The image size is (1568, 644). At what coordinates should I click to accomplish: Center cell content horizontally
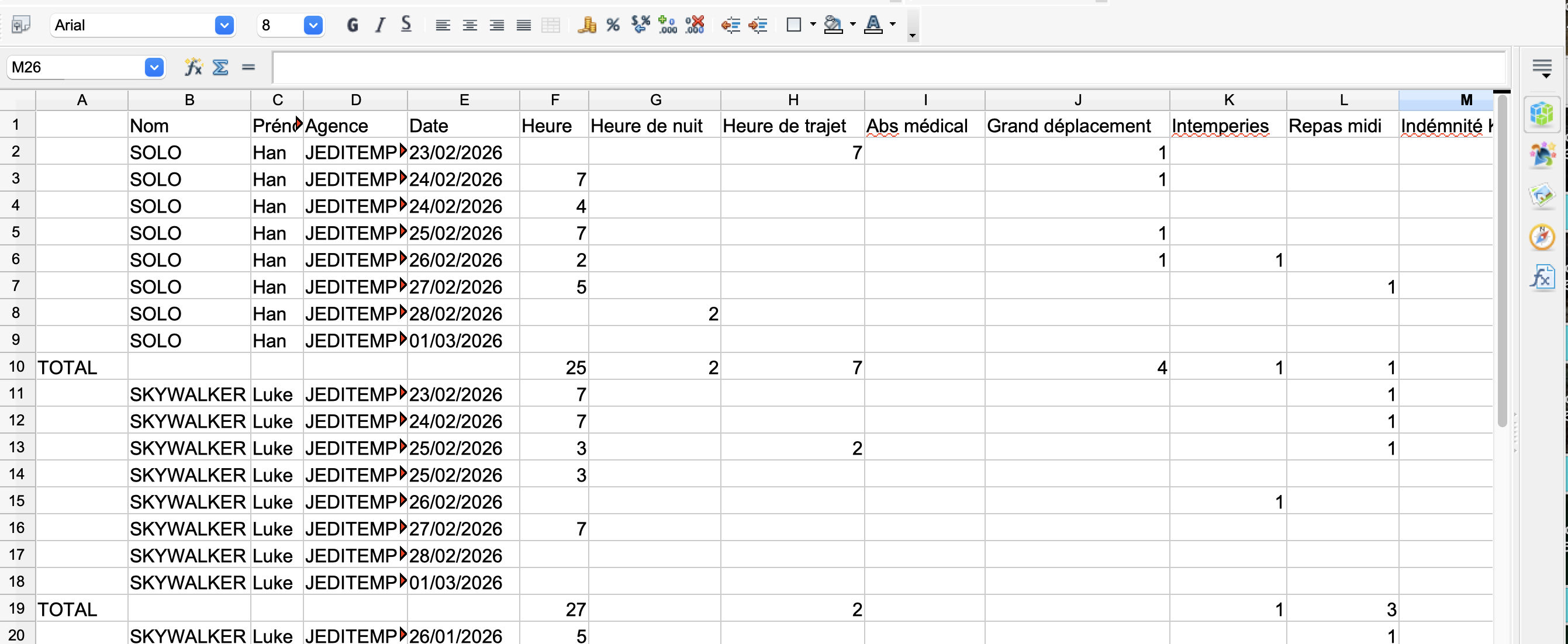(x=469, y=25)
